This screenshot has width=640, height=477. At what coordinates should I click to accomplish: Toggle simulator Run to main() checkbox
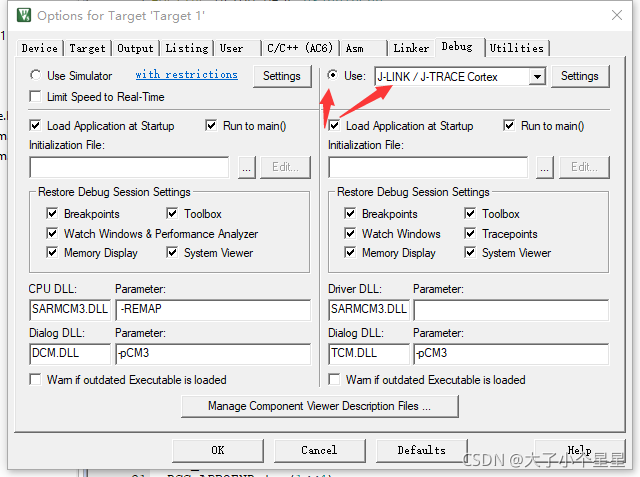tap(211, 126)
